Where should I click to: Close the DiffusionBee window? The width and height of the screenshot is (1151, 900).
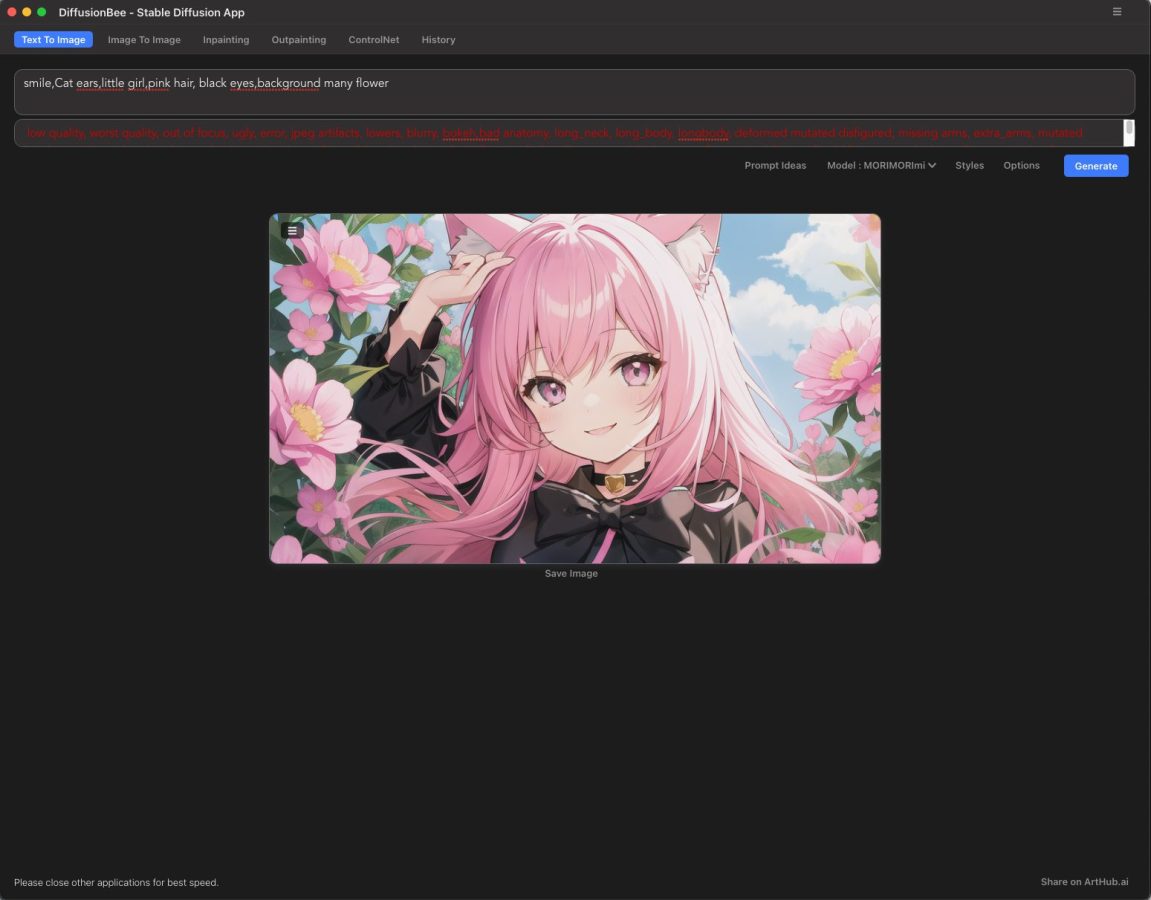[x=12, y=12]
